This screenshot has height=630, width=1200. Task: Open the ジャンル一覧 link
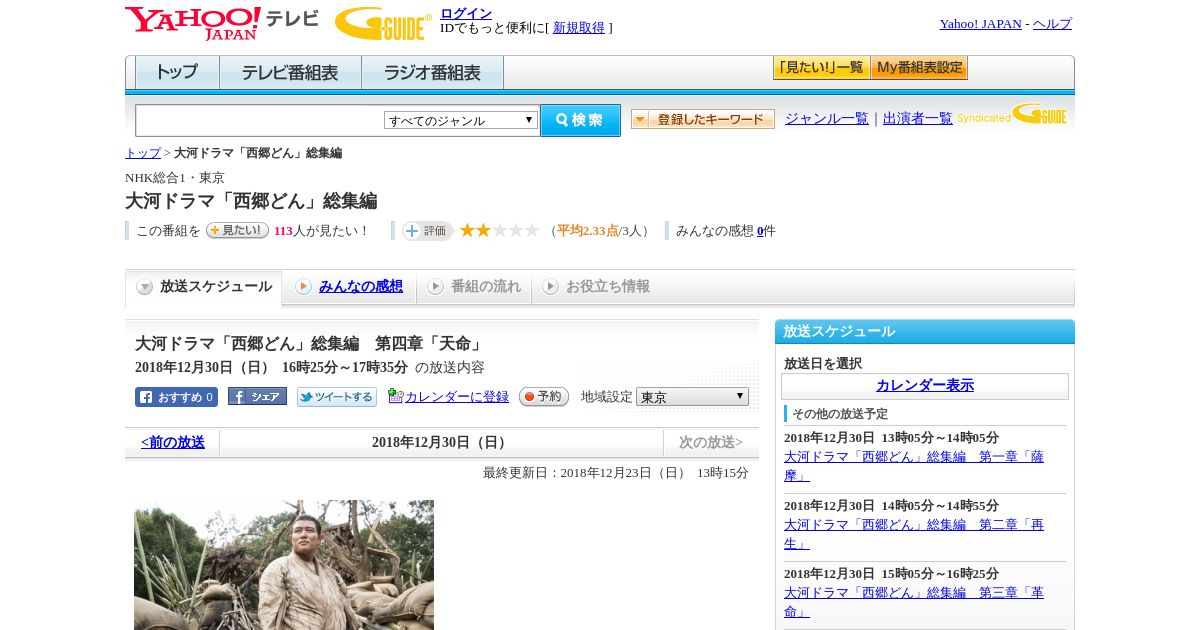click(827, 119)
